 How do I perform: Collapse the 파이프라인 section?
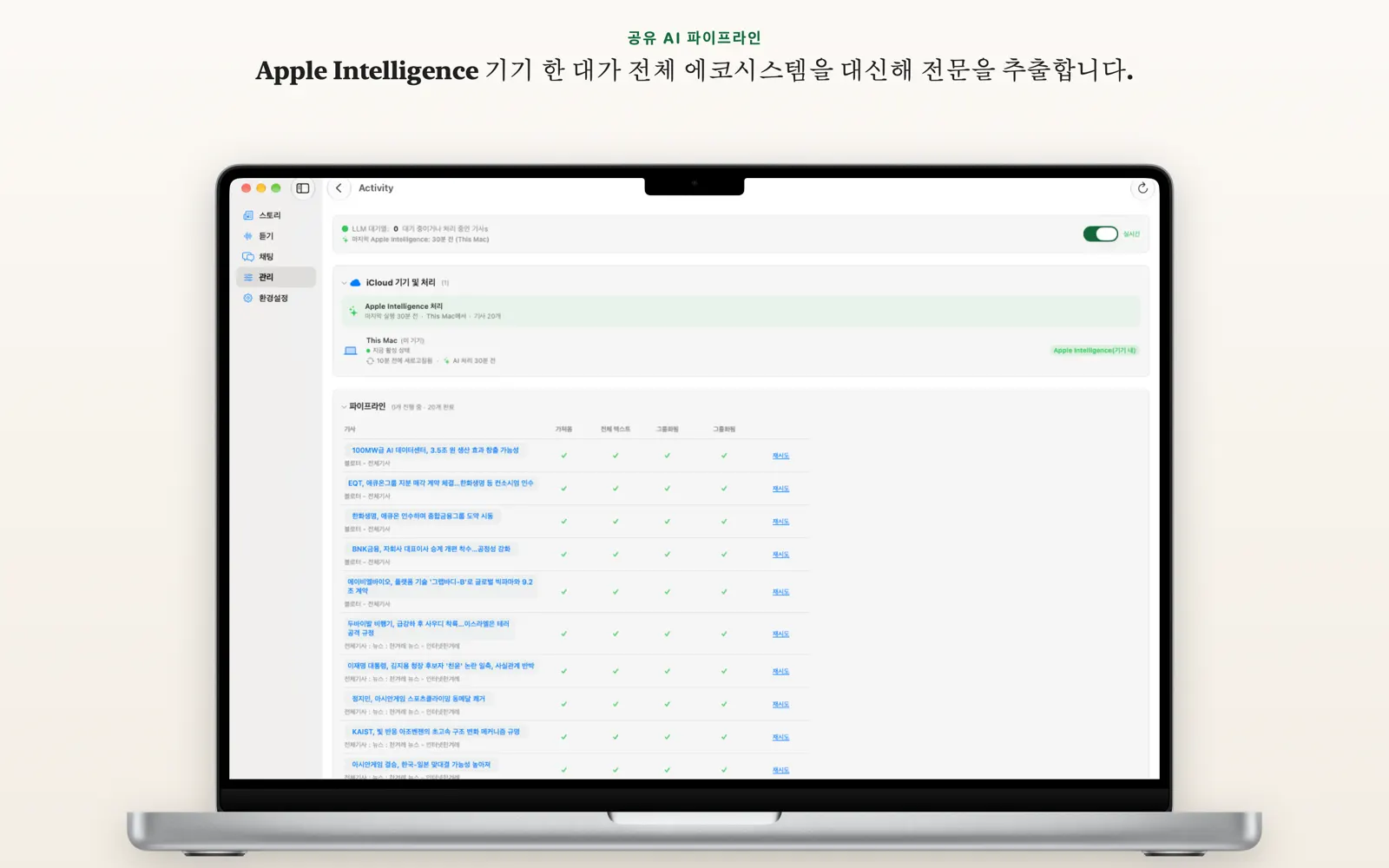(344, 407)
